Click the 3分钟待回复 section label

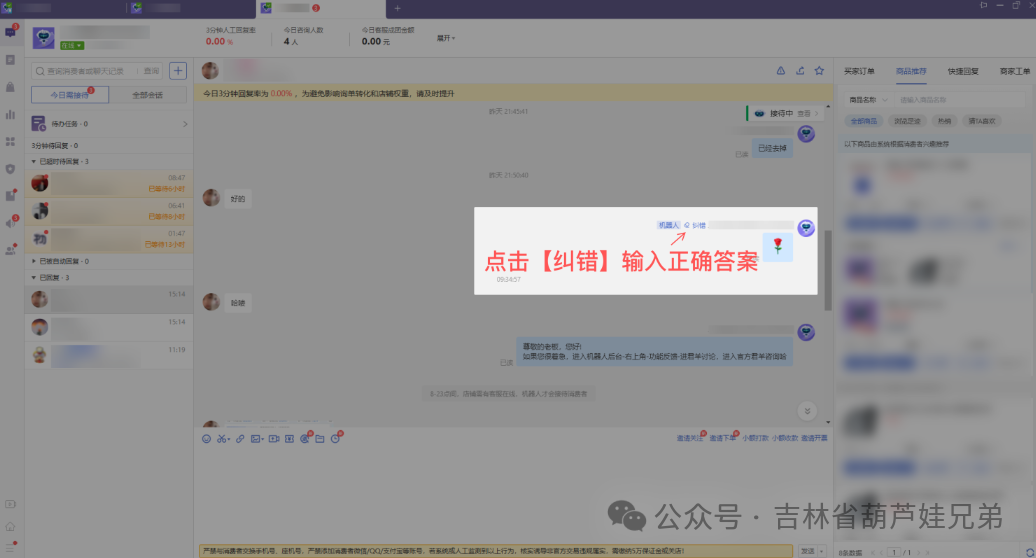point(54,145)
